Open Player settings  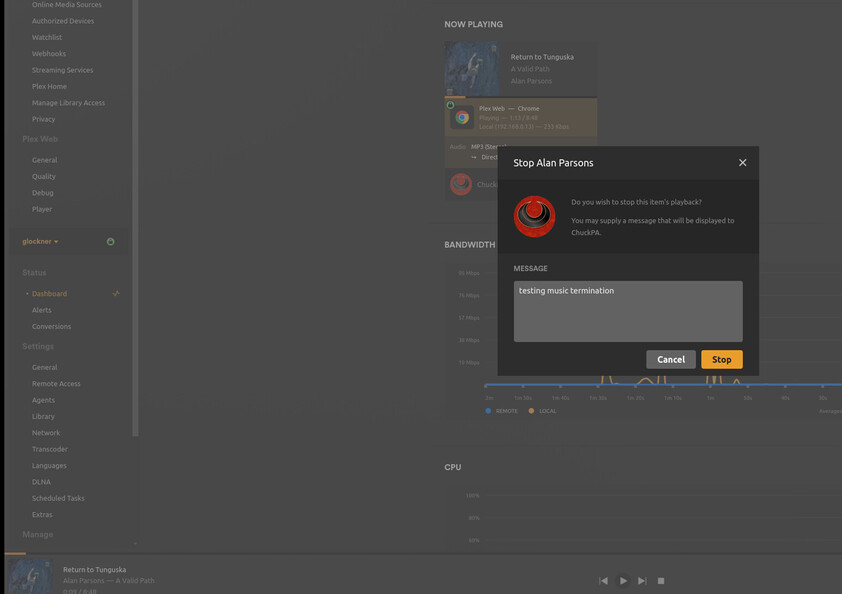(x=42, y=209)
